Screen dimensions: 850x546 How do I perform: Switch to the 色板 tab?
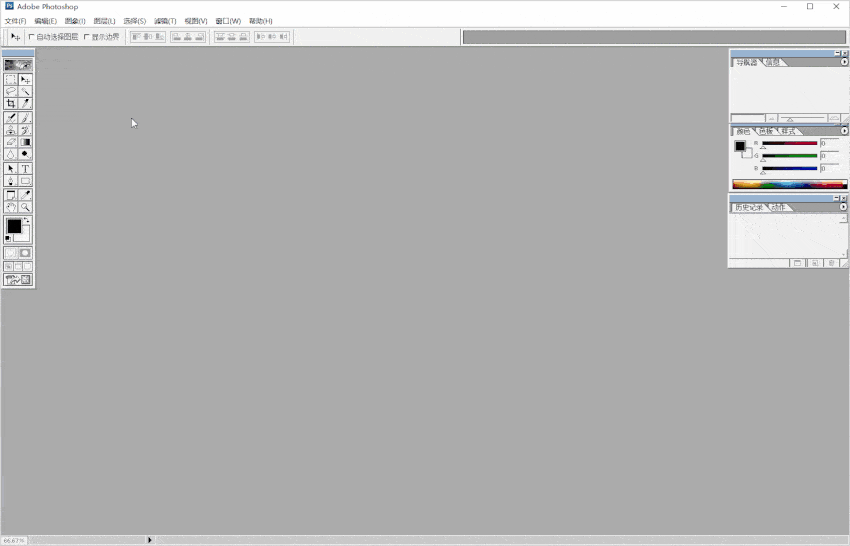[765, 131]
